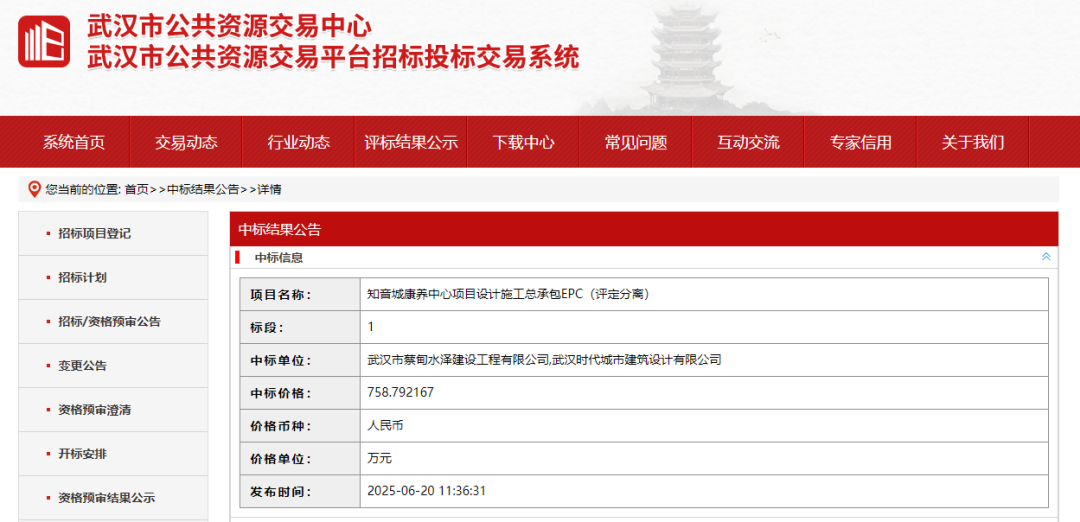
Task: Click 互动交流 in the top menu
Action: (748, 142)
